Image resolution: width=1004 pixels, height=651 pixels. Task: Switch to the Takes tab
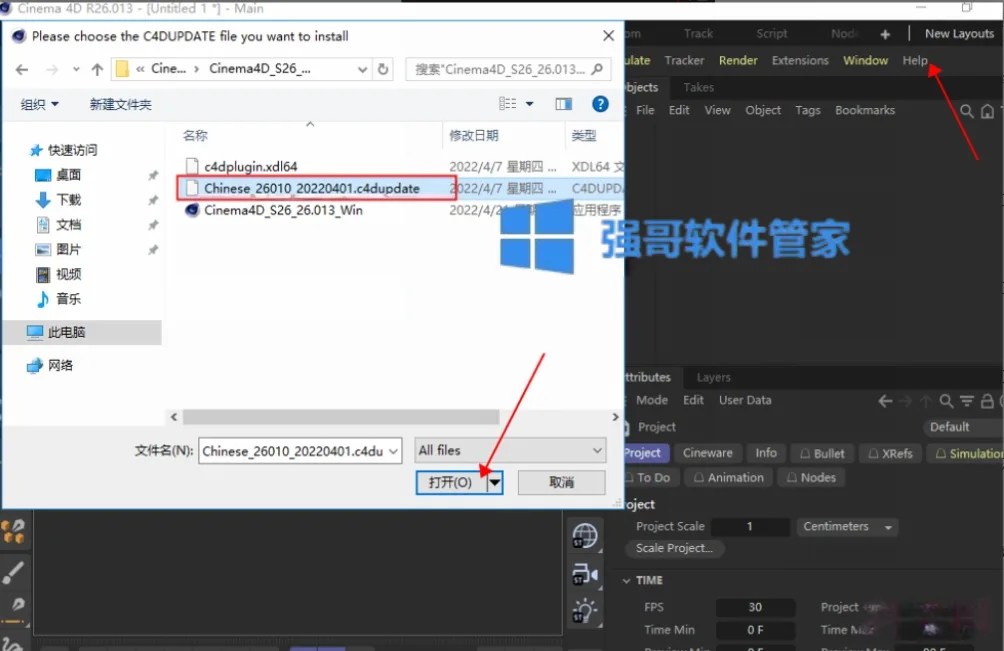pos(698,87)
